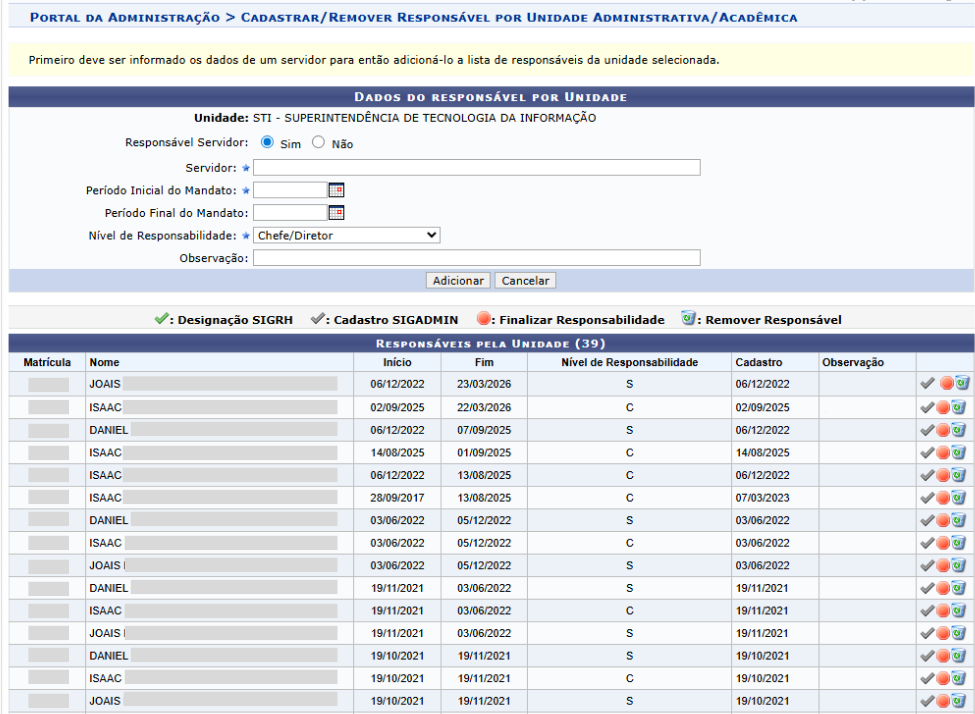Click the Período Inicial do Mandato date field

click(x=290, y=190)
